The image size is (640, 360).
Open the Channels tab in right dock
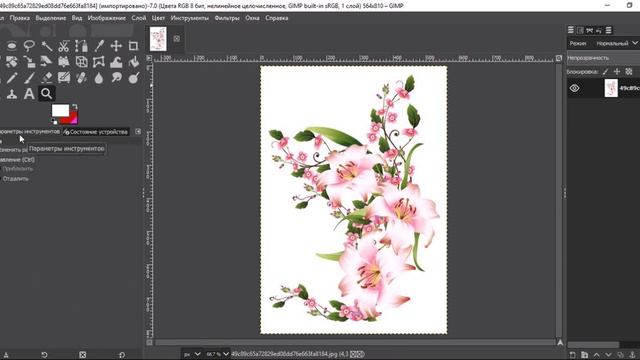(x=580, y=30)
